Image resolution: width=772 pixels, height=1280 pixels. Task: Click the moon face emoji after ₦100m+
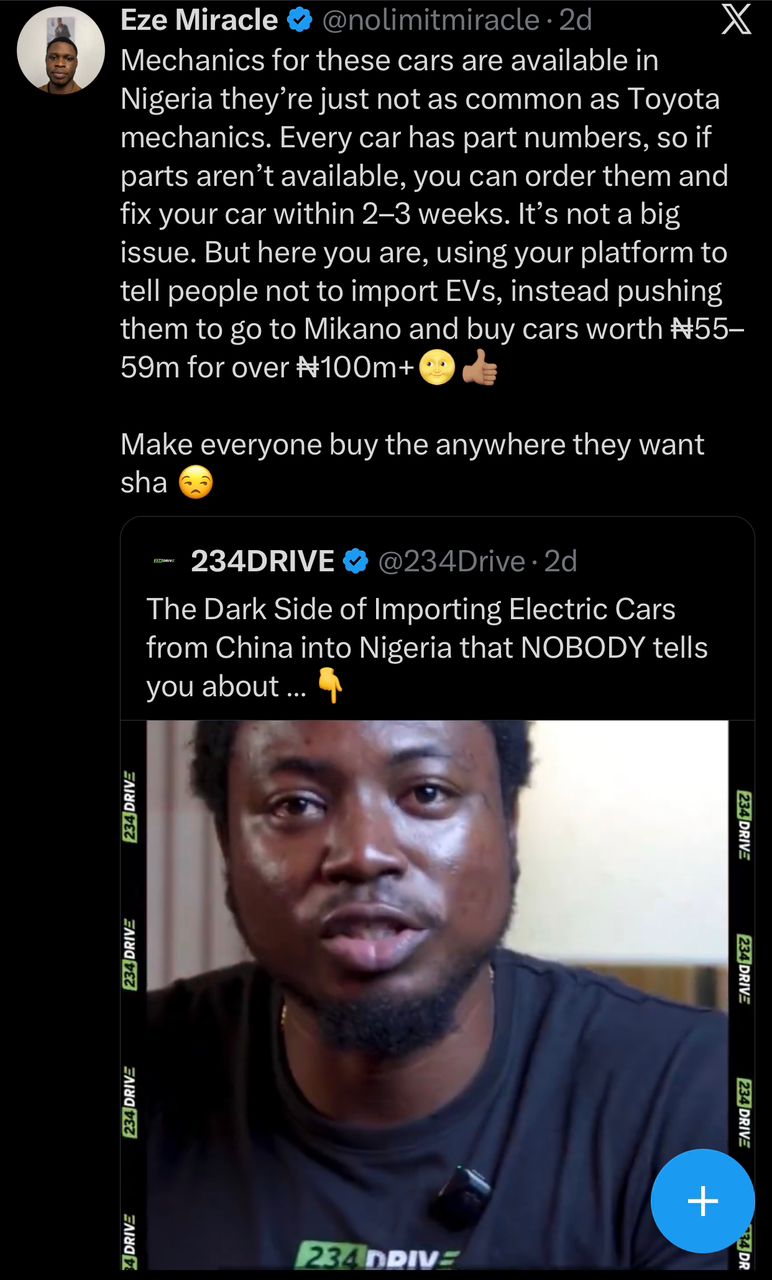tap(437, 369)
